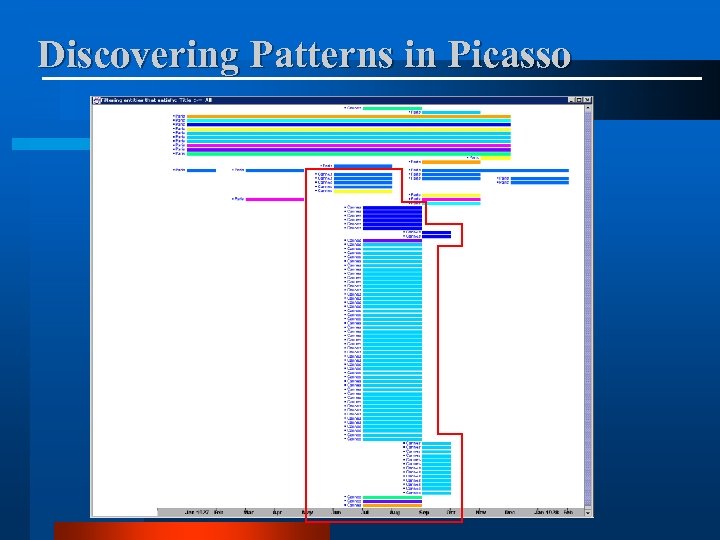The width and height of the screenshot is (720, 540).
Task: Select the long green Paris bar
Action: (x=349, y=154)
